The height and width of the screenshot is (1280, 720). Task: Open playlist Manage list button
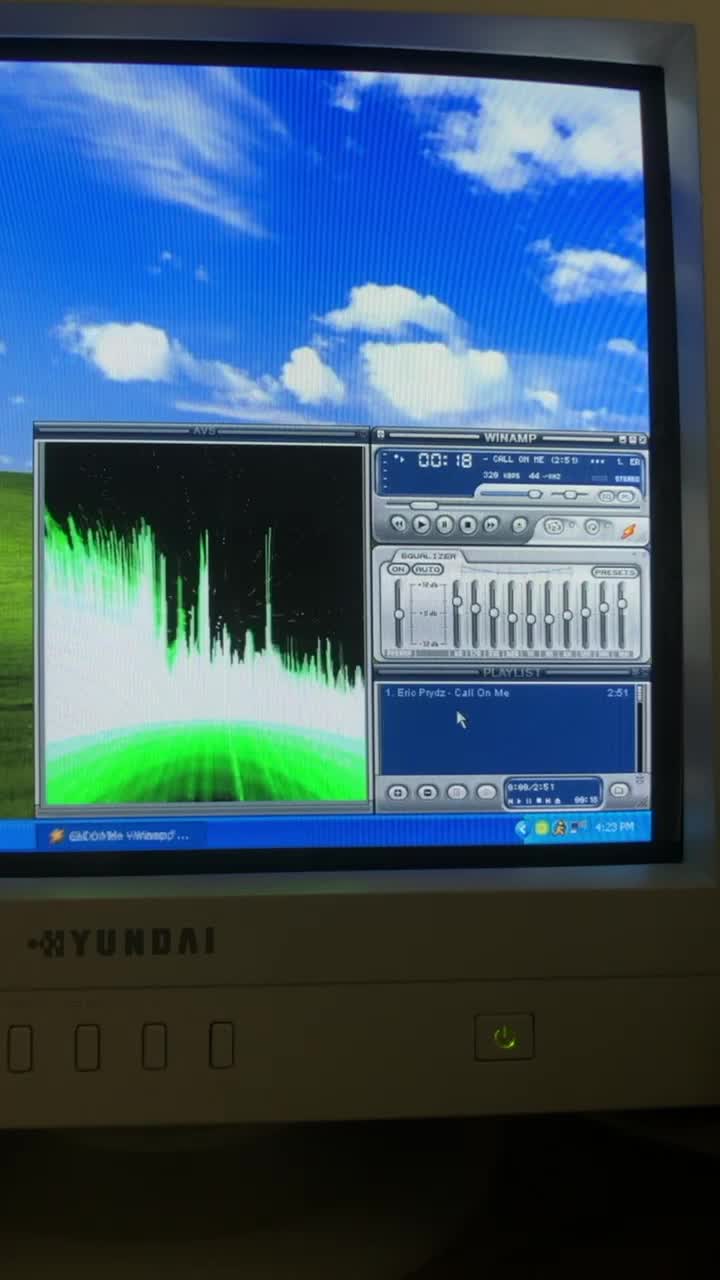click(x=619, y=790)
